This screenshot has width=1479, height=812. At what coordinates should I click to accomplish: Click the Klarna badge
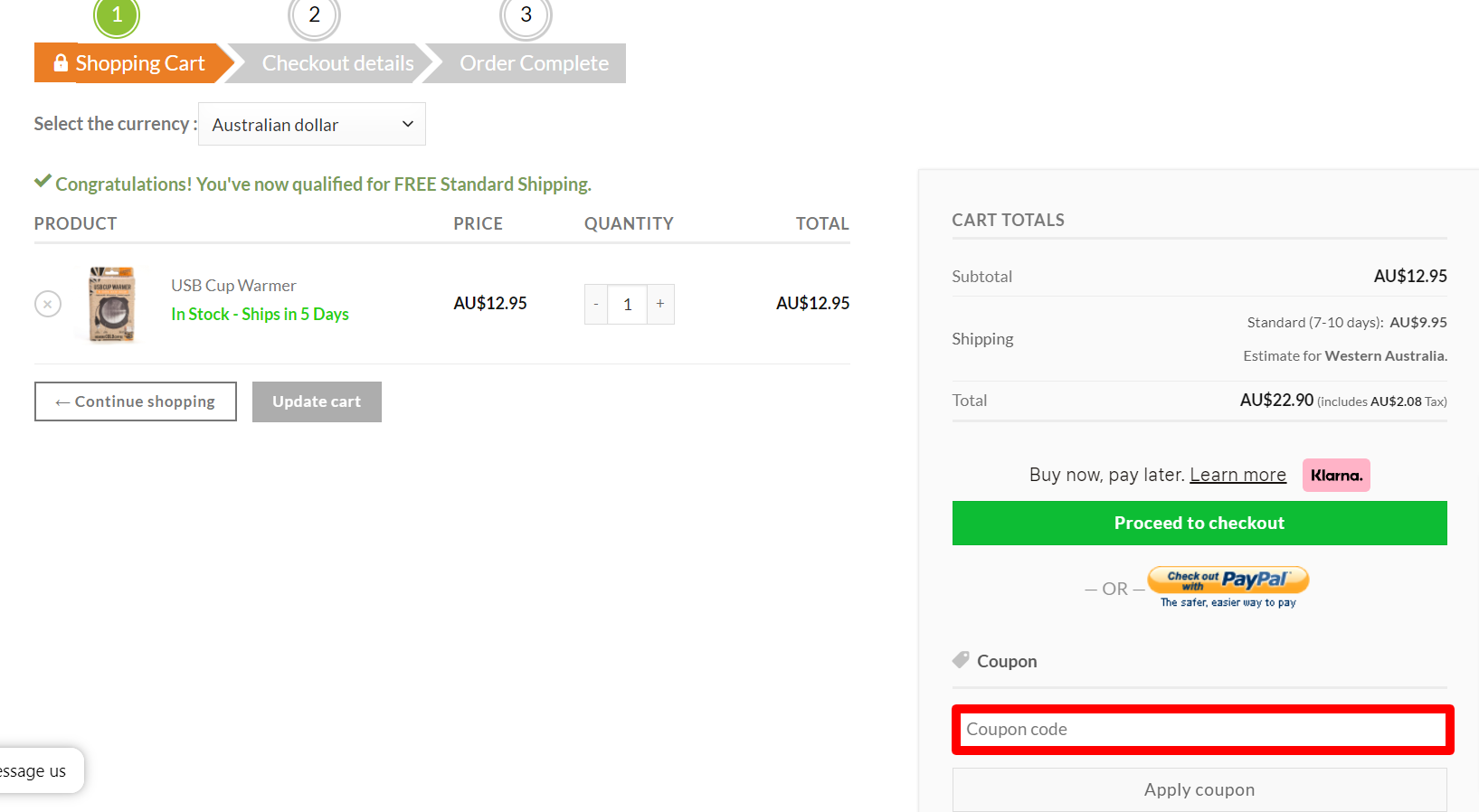(1336, 476)
